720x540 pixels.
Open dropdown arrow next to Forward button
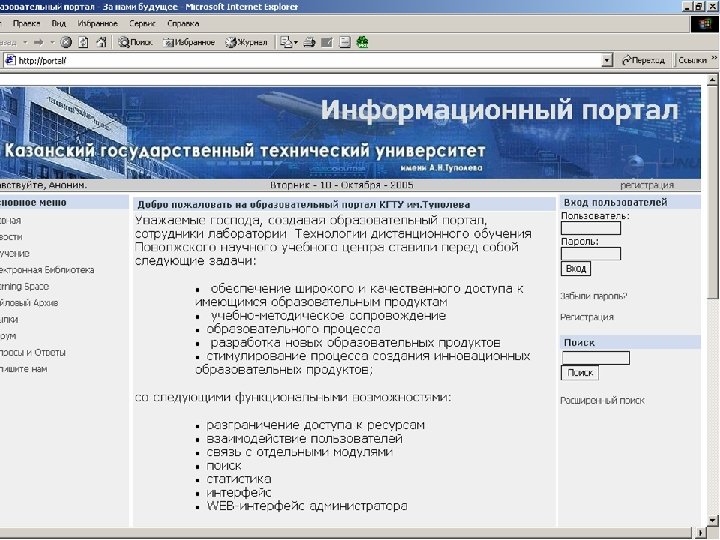pyautogui.click(x=52, y=42)
